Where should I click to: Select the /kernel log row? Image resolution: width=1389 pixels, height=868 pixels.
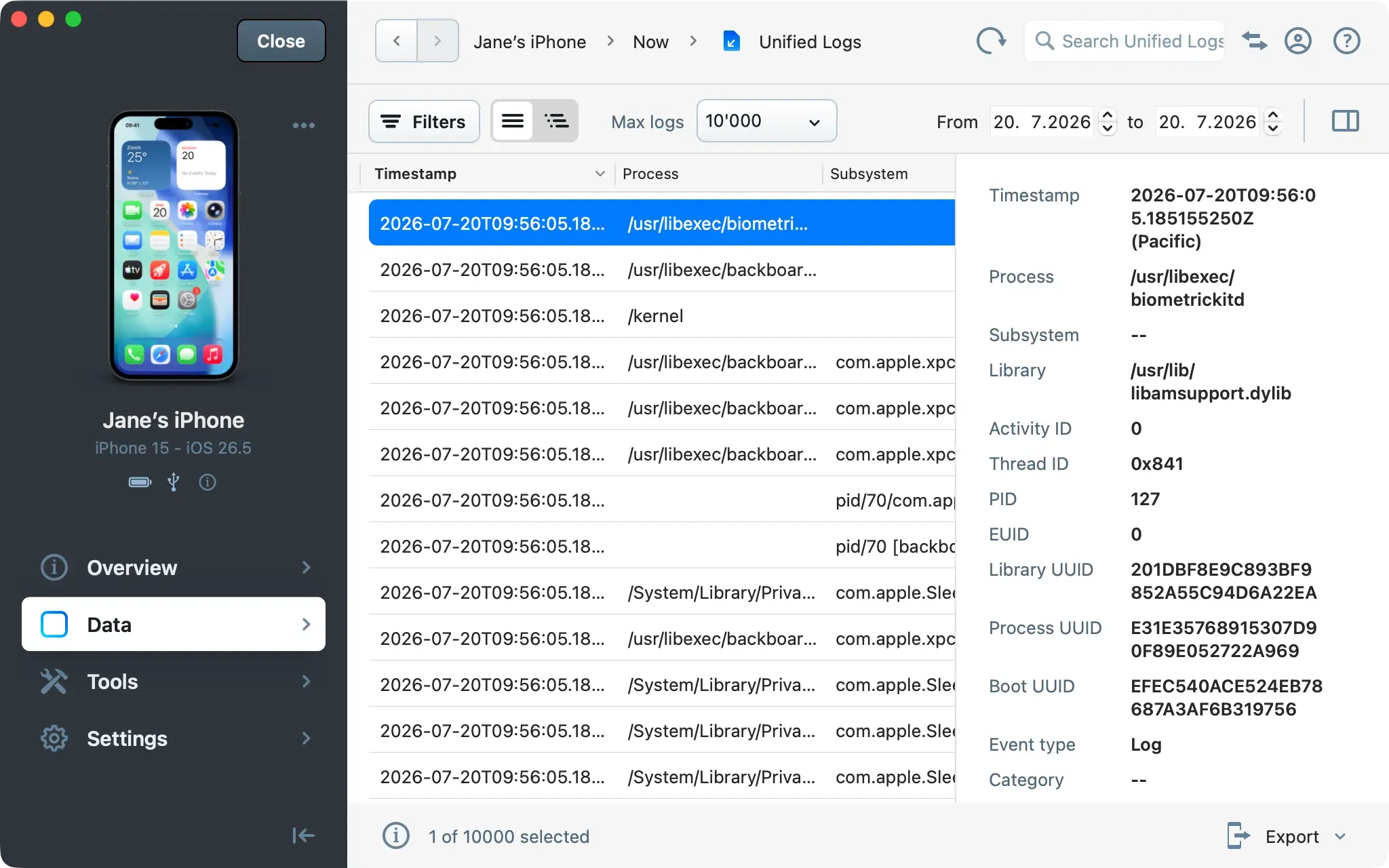click(662, 315)
